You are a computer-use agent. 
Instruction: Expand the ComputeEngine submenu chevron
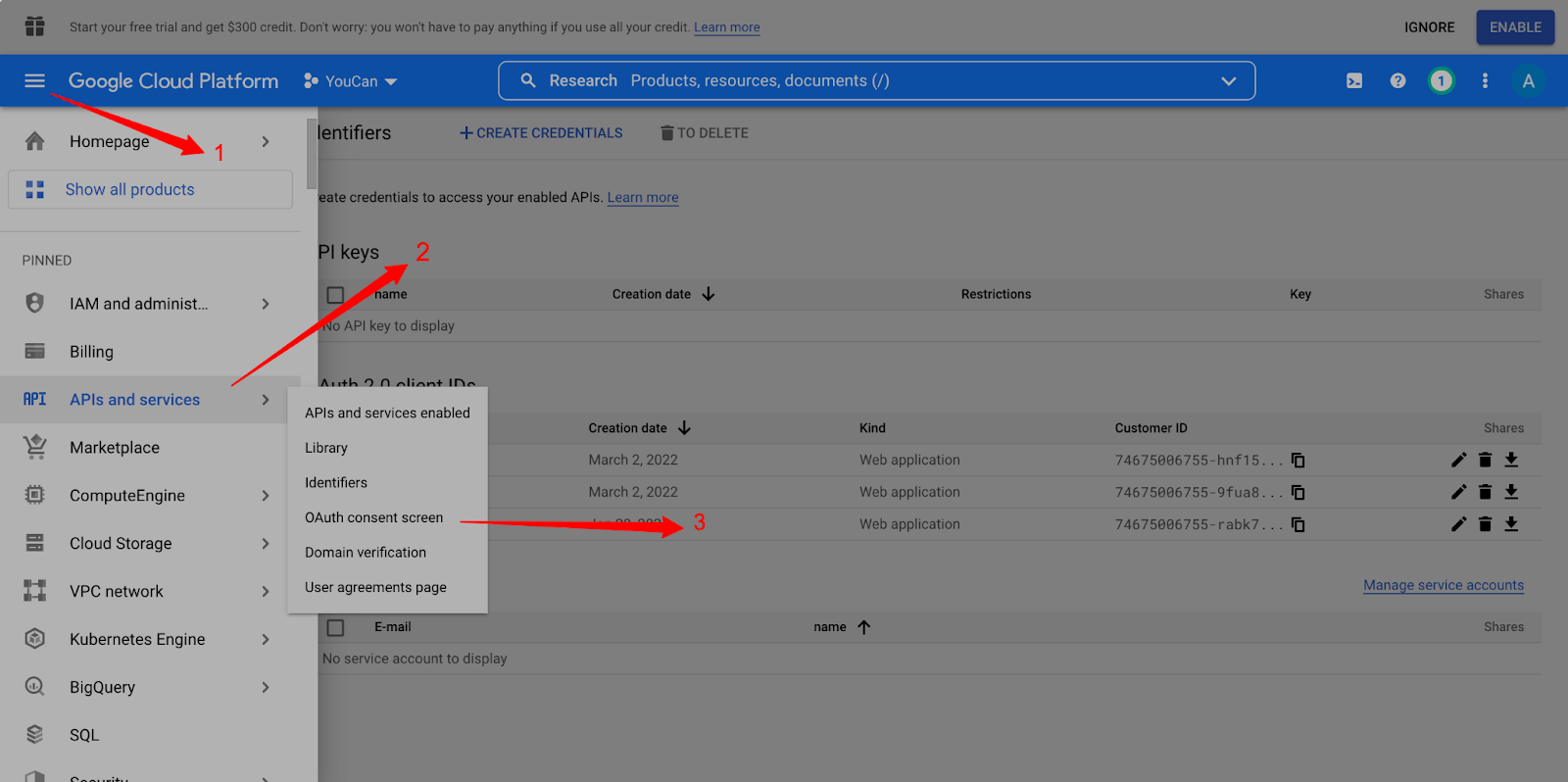tap(266, 496)
